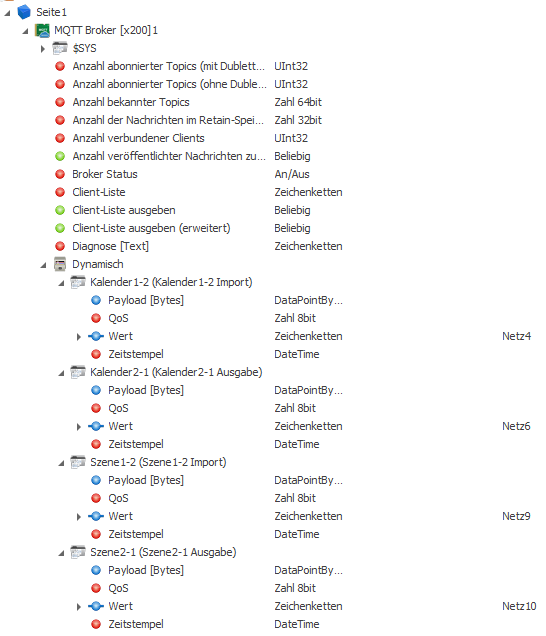Click connected blue icon of Netz4 Wert
The image size is (546, 636).
(x=96, y=336)
